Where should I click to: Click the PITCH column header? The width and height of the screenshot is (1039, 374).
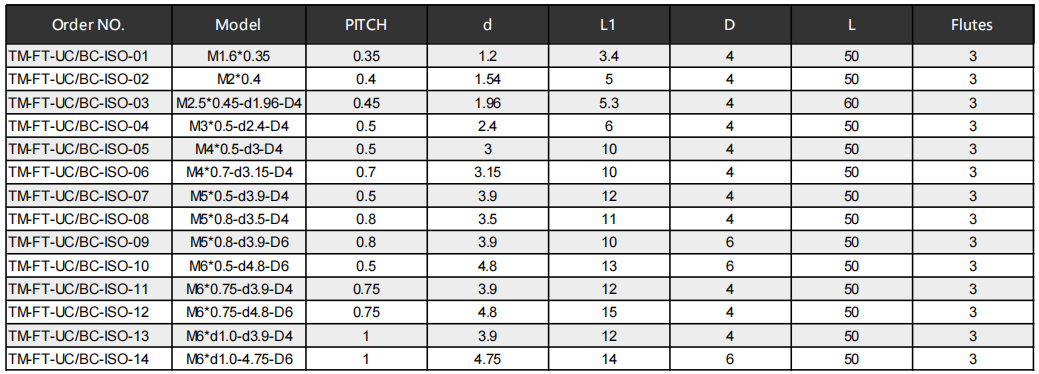click(366, 25)
